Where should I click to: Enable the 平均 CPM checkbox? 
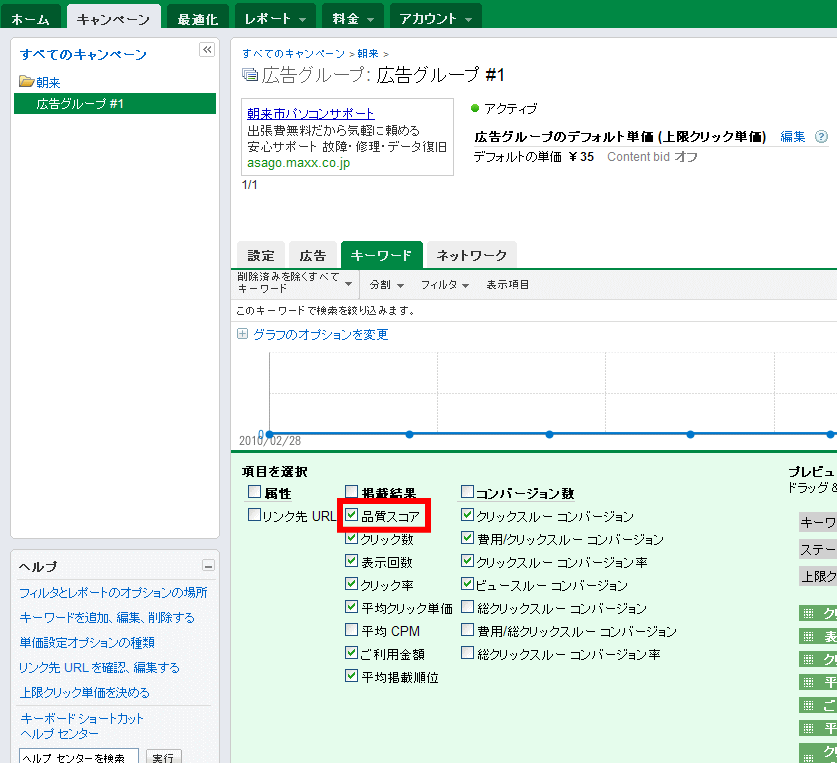tap(351, 630)
